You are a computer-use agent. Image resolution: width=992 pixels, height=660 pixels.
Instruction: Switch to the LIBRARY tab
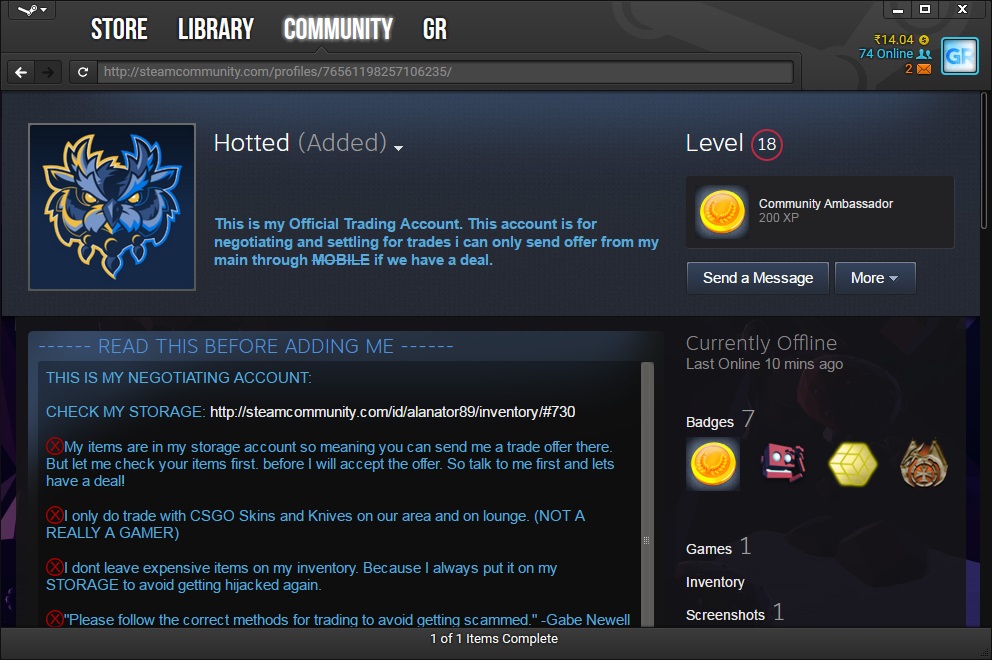pyautogui.click(x=215, y=29)
